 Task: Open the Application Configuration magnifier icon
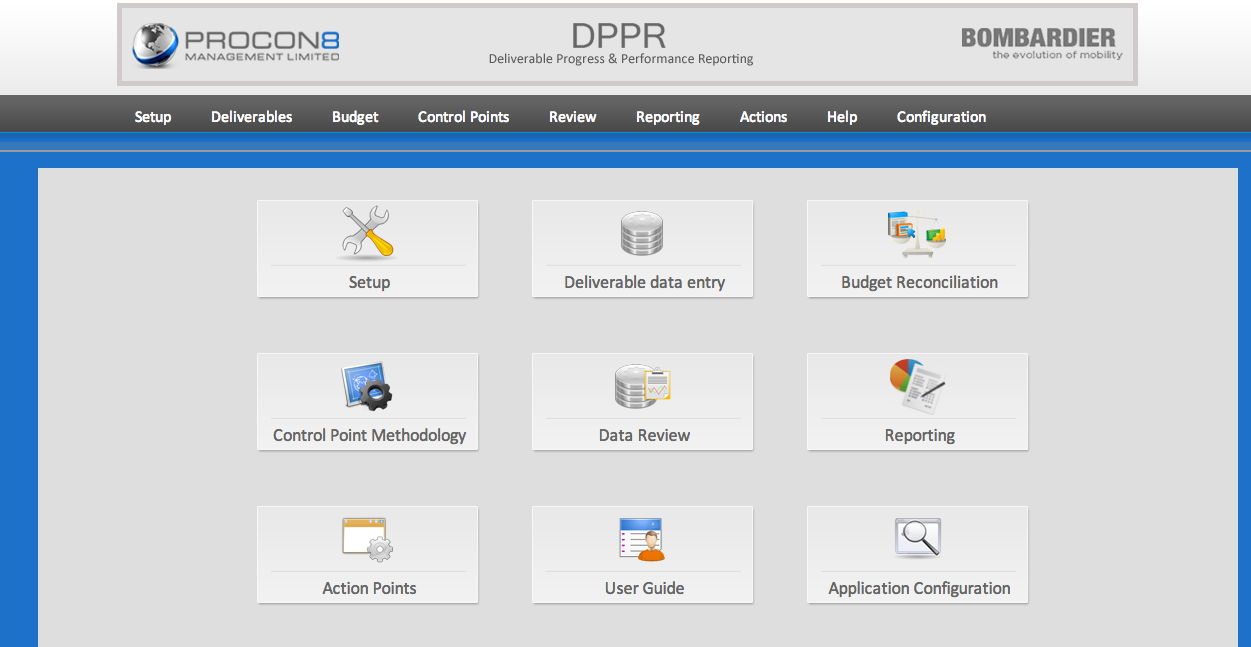918,540
